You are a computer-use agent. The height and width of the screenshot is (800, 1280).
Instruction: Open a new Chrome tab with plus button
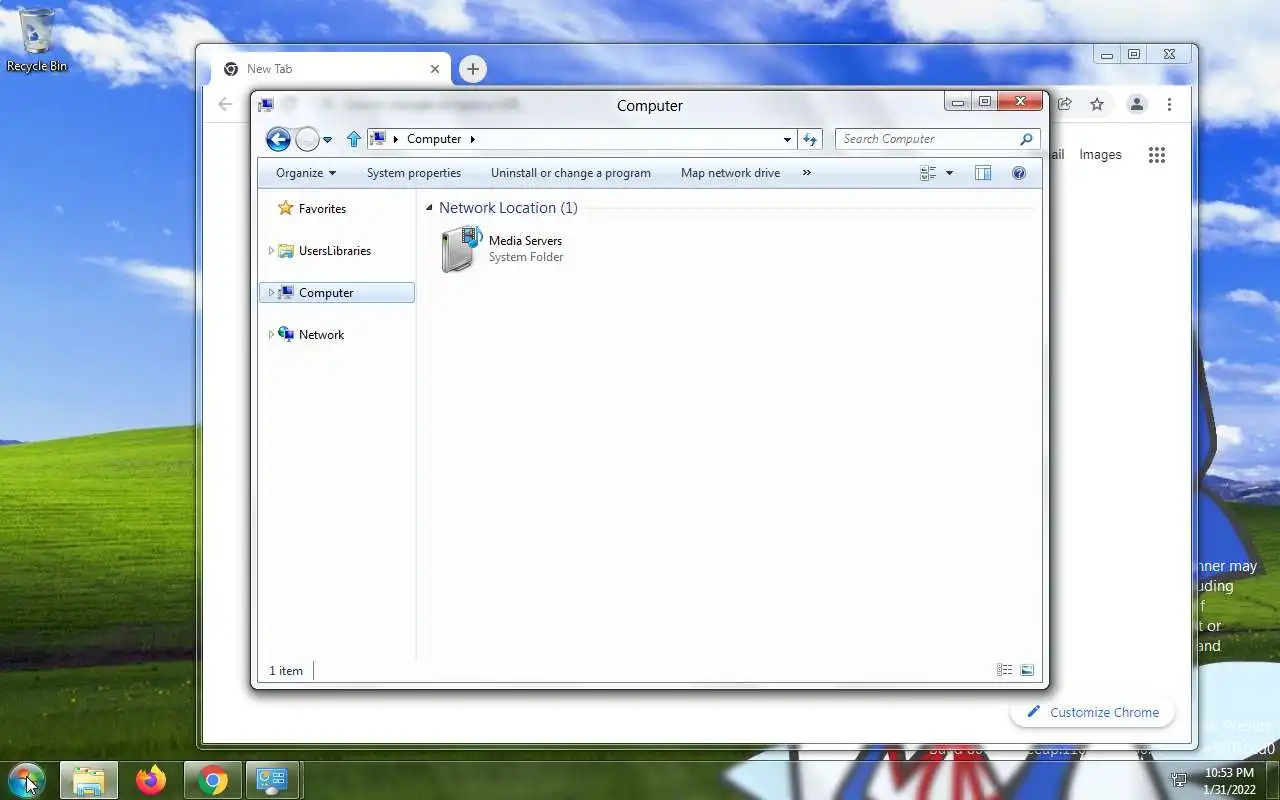click(x=473, y=69)
